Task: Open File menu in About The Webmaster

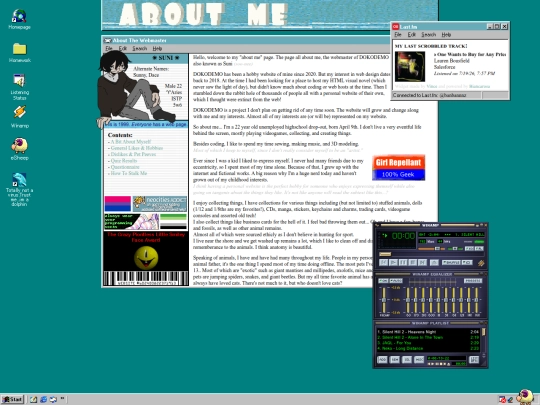Action: pyautogui.click(x=109, y=49)
